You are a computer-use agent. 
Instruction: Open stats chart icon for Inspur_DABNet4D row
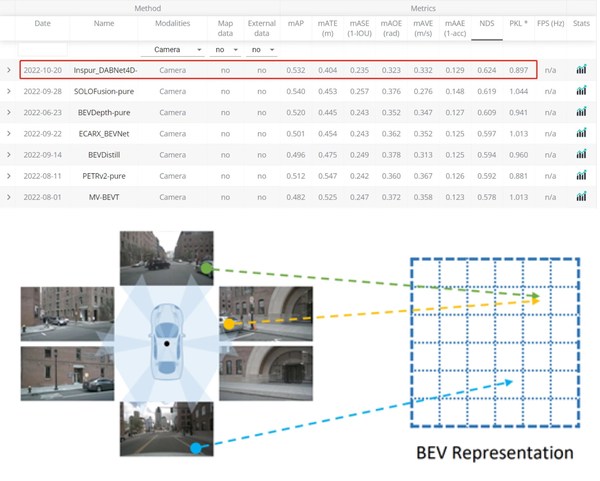[581, 70]
